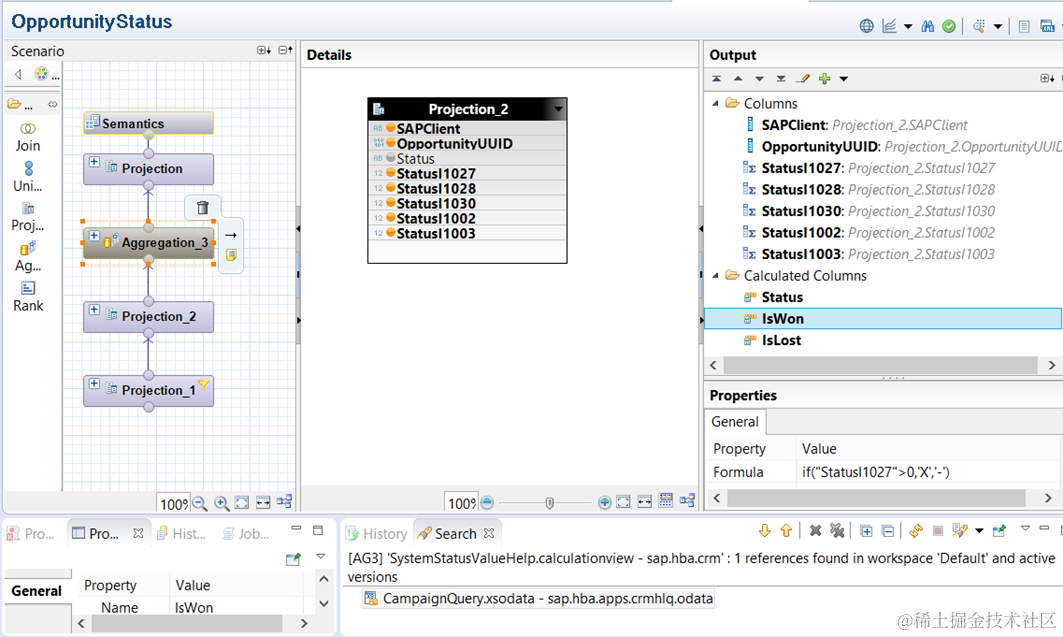The image size is (1063, 637).
Task: Click zoom in magnifier in Scenario pane
Action: tap(221, 503)
